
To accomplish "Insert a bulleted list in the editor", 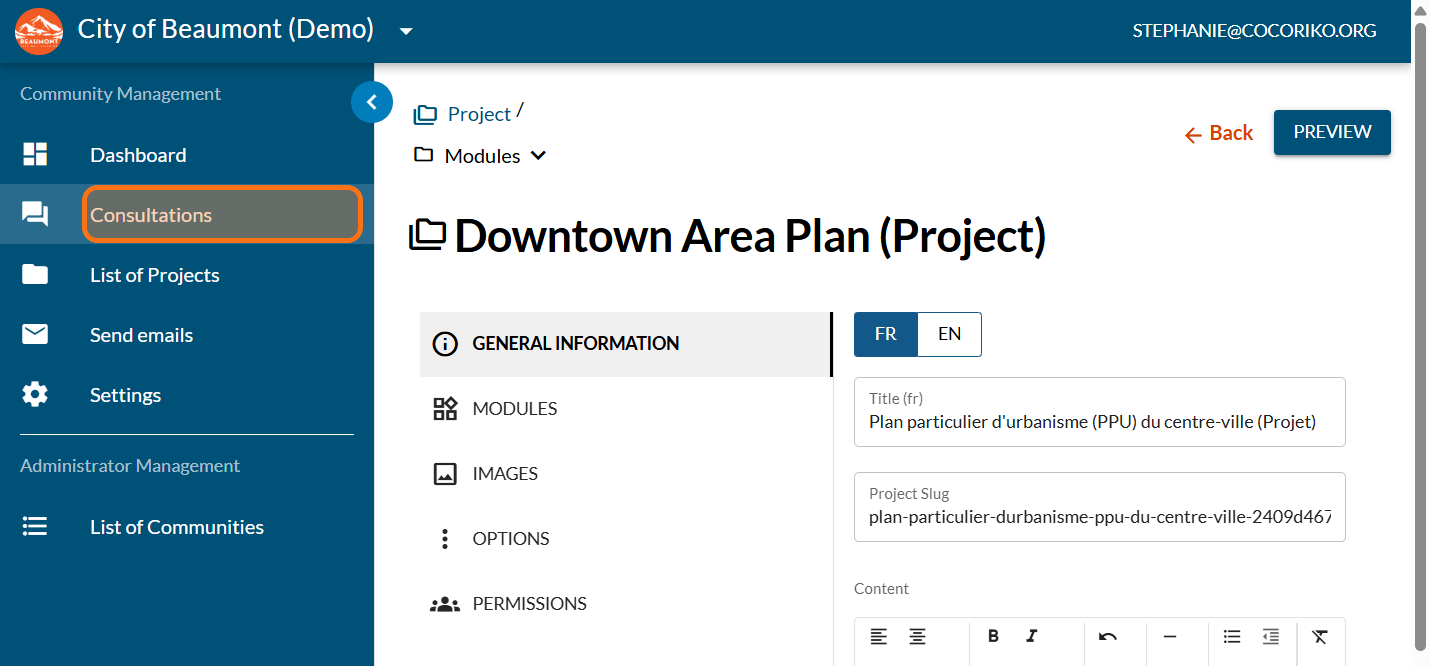I will coord(1232,636).
